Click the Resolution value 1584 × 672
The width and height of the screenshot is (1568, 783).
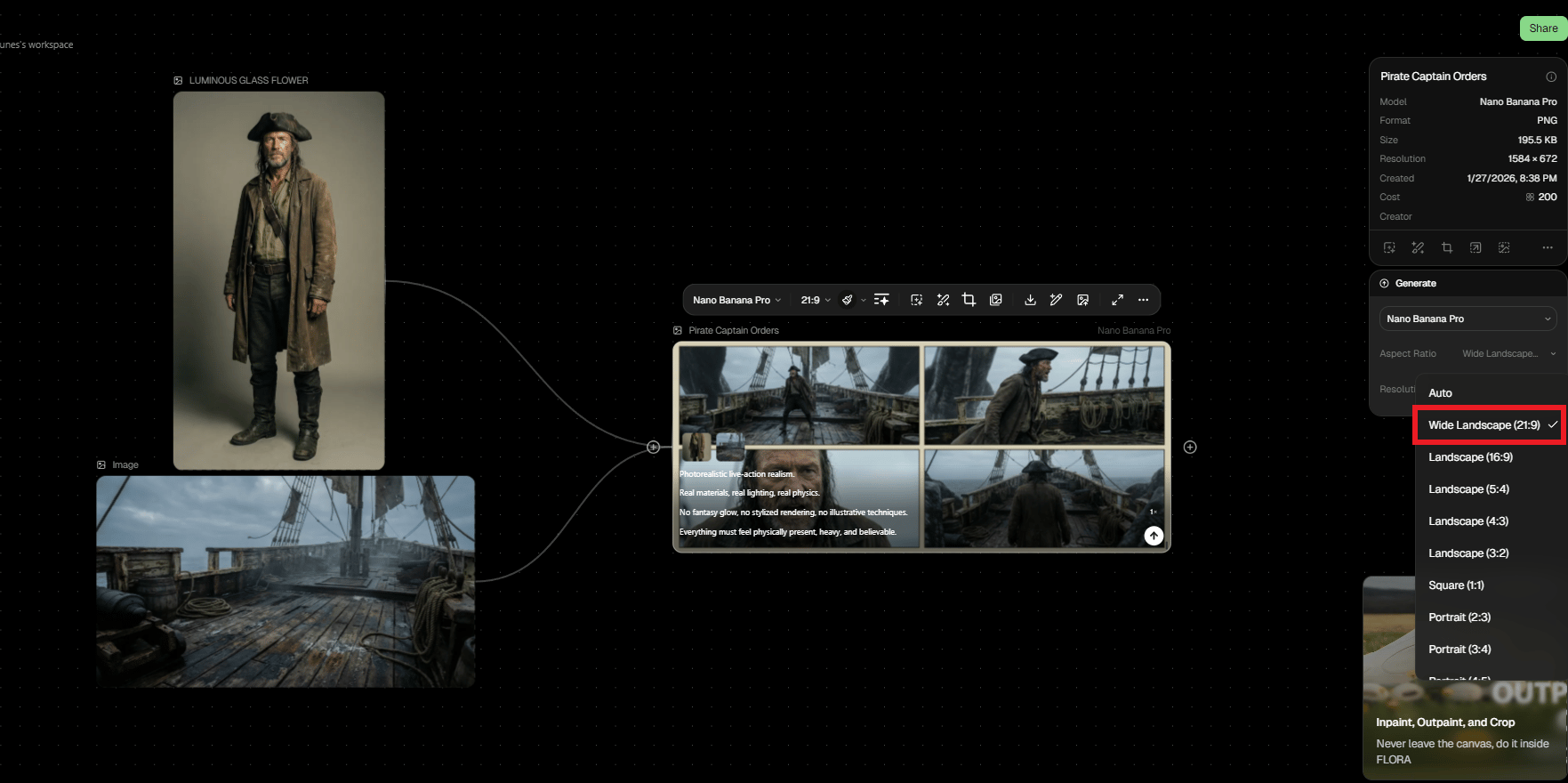pyautogui.click(x=1532, y=158)
